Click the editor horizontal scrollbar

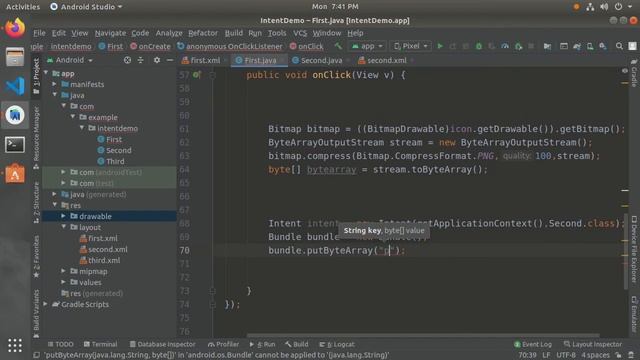coord(424,336)
